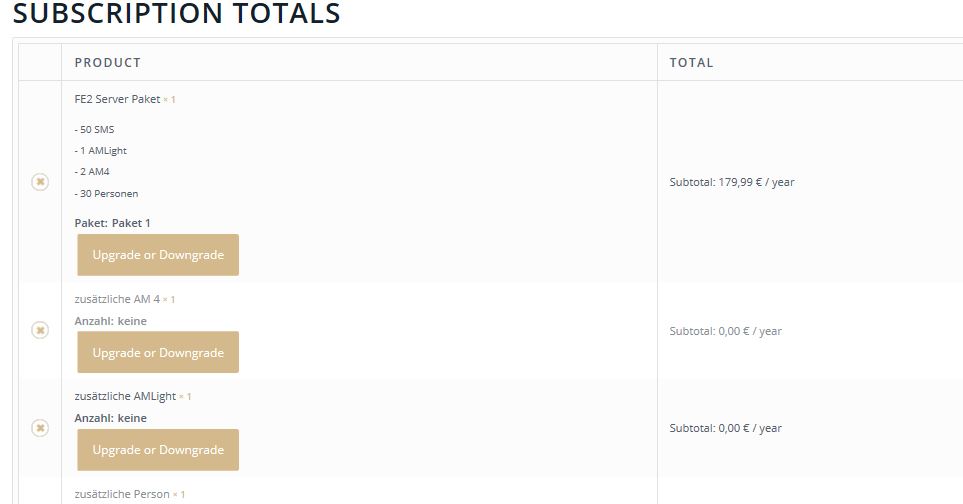Image resolution: width=963 pixels, height=504 pixels.
Task: Upgrade or Downgrade zusätzliche AM 4
Action: click(x=158, y=352)
